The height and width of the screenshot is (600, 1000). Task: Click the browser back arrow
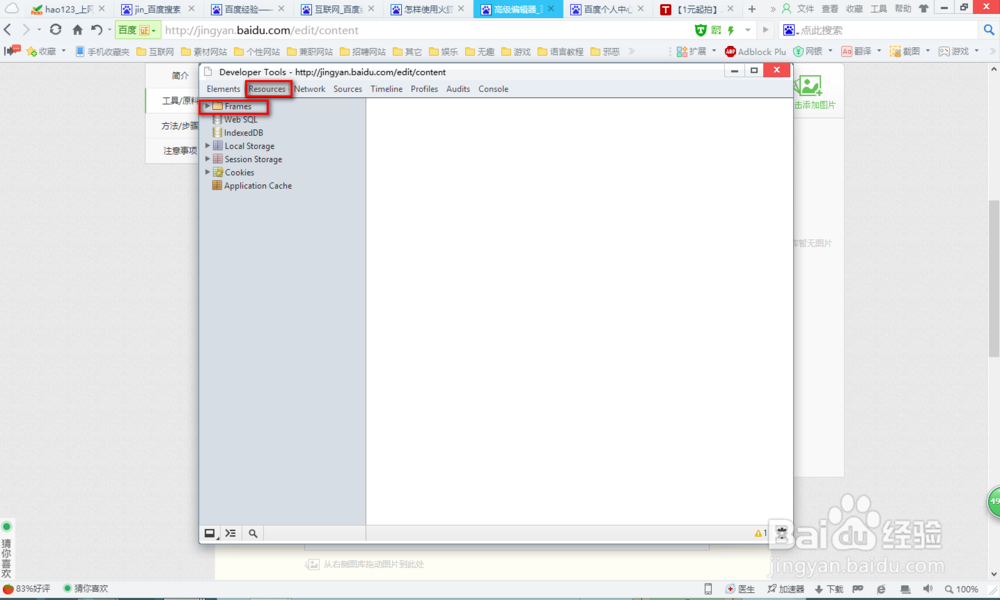coord(8,29)
